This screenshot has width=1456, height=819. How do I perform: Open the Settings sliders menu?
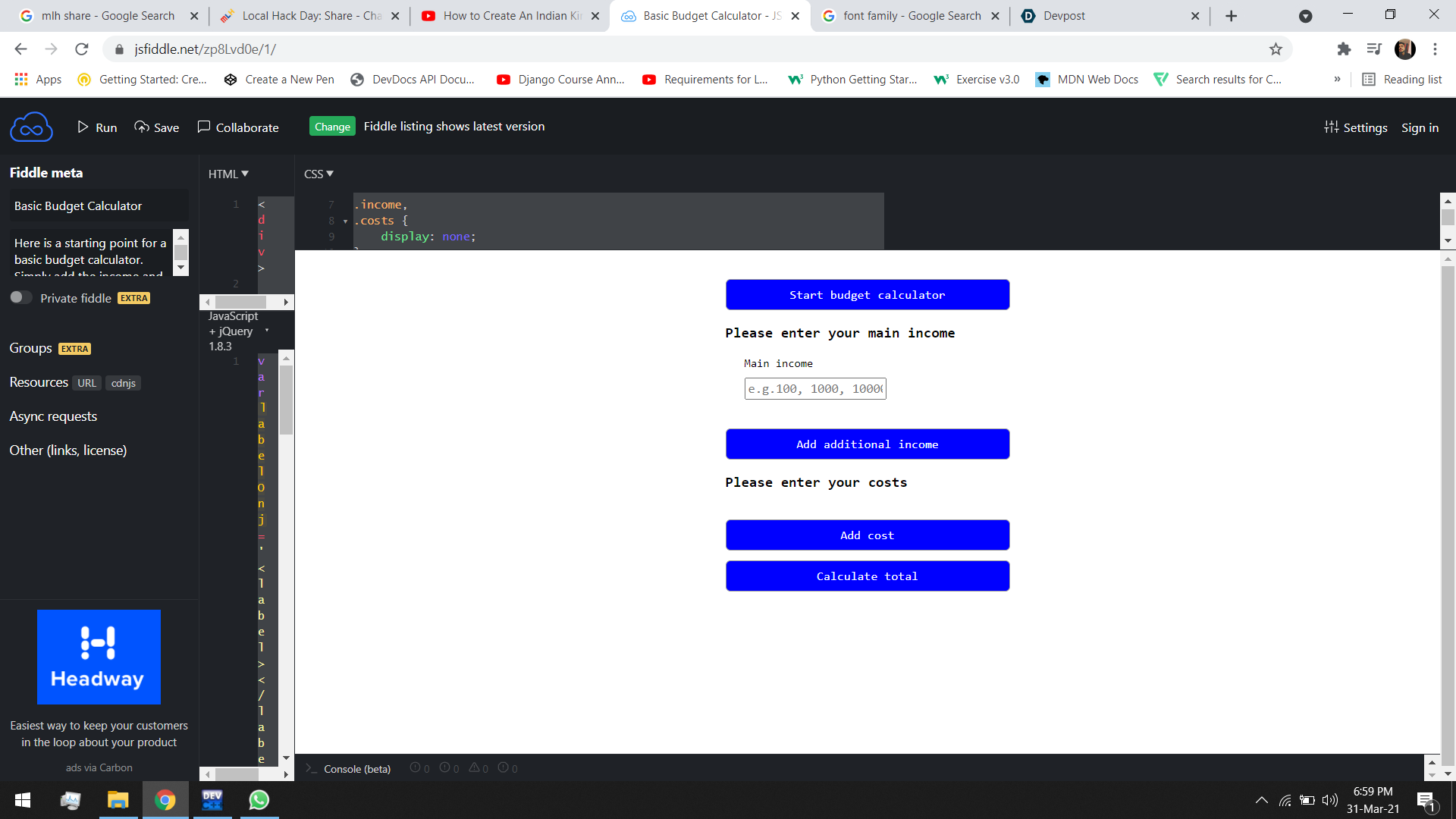click(1356, 127)
